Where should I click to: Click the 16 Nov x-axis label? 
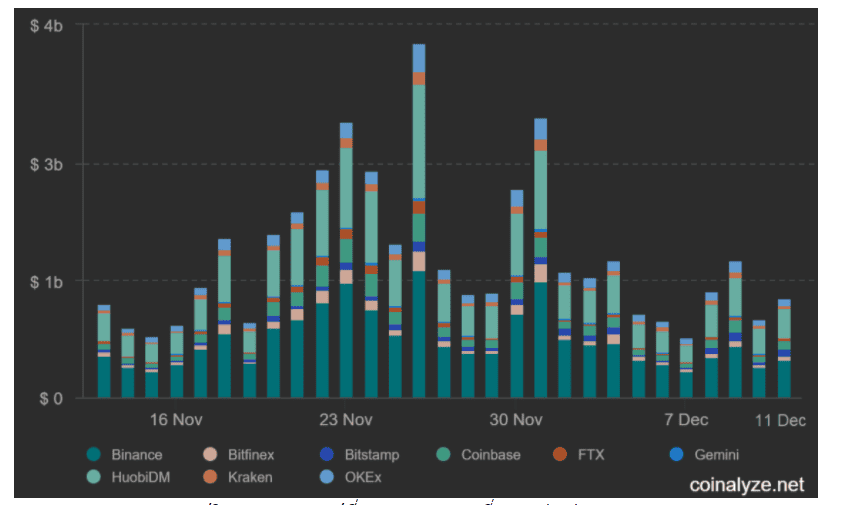pos(176,419)
